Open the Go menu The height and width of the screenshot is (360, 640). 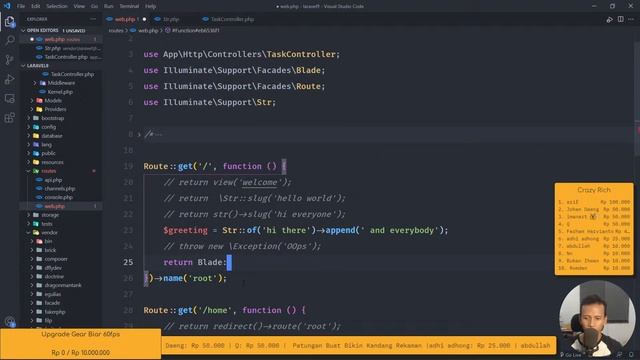point(94,6)
